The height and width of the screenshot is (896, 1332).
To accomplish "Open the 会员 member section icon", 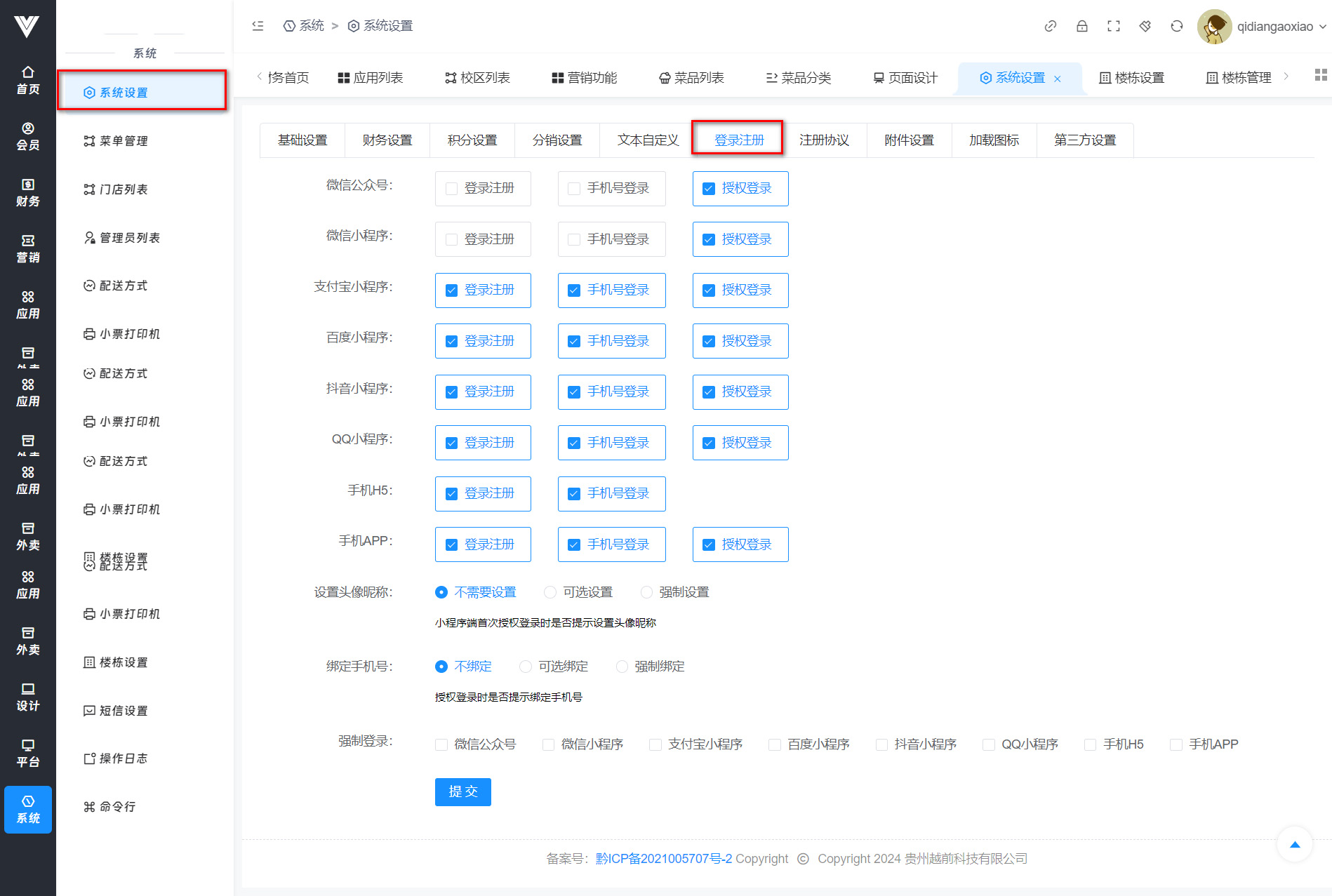I will 28,136.
